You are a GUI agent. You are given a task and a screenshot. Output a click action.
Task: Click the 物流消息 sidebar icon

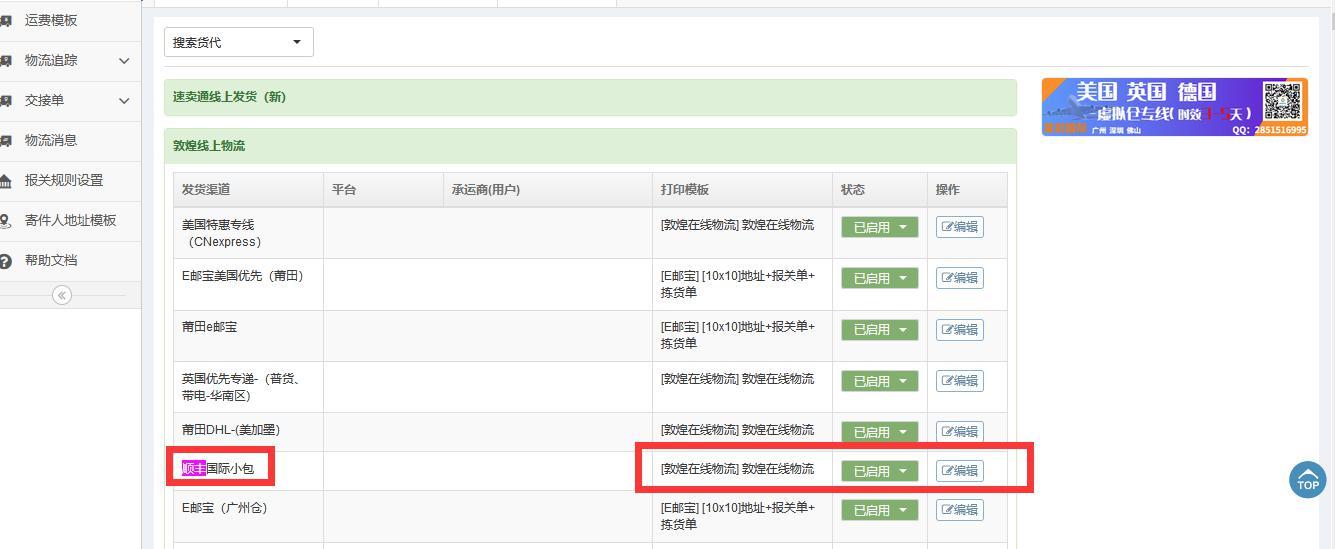tap(6, 140)
